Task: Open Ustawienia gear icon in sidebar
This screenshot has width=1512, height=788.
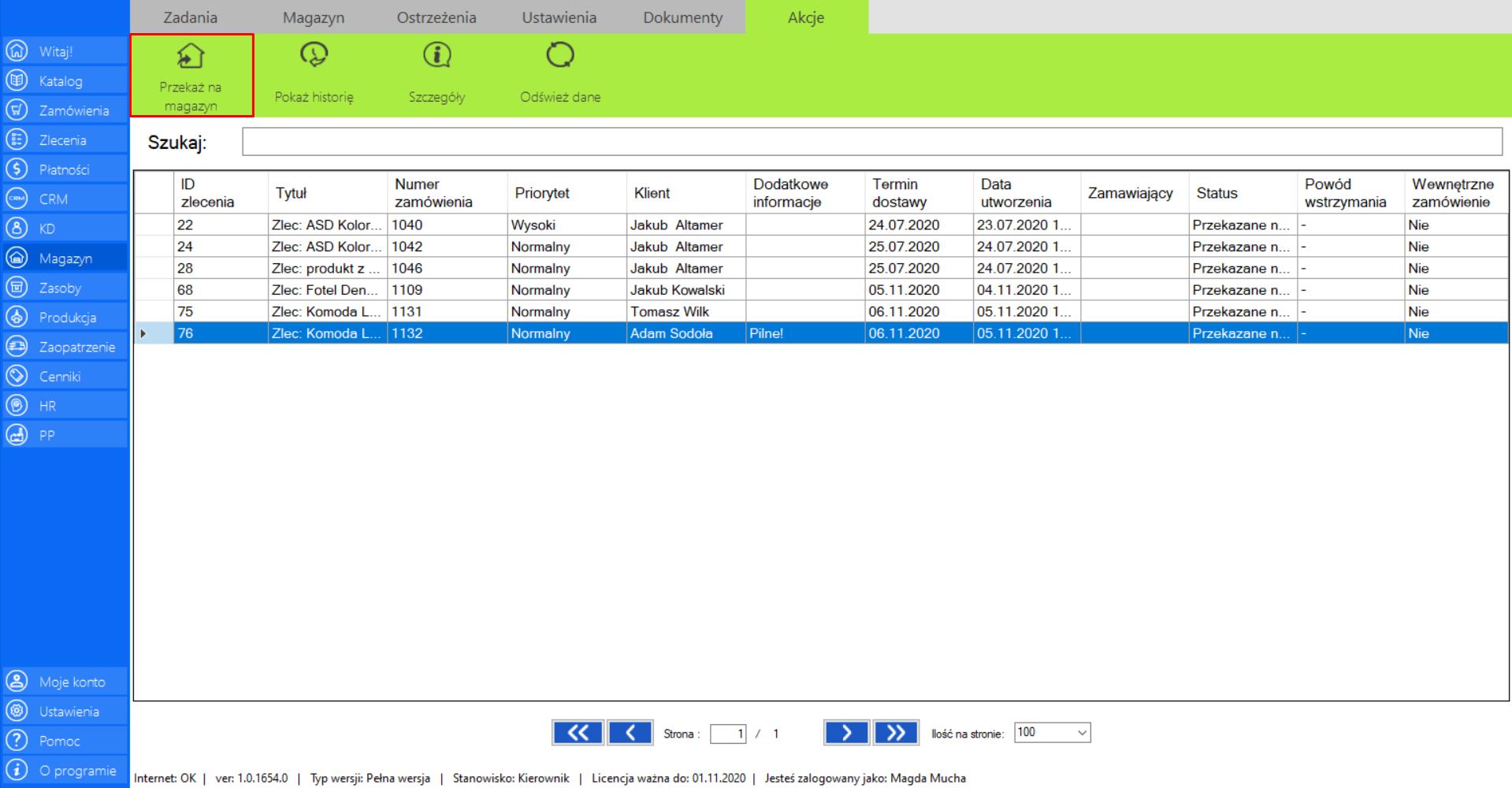Action: coord(17,711)
